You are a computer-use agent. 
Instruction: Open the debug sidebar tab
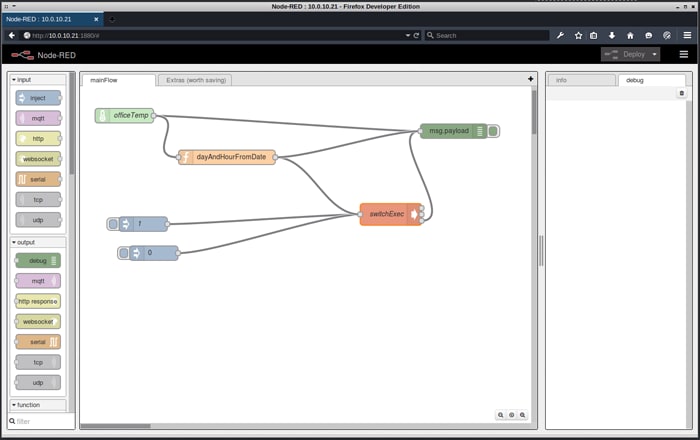(652, 80)
